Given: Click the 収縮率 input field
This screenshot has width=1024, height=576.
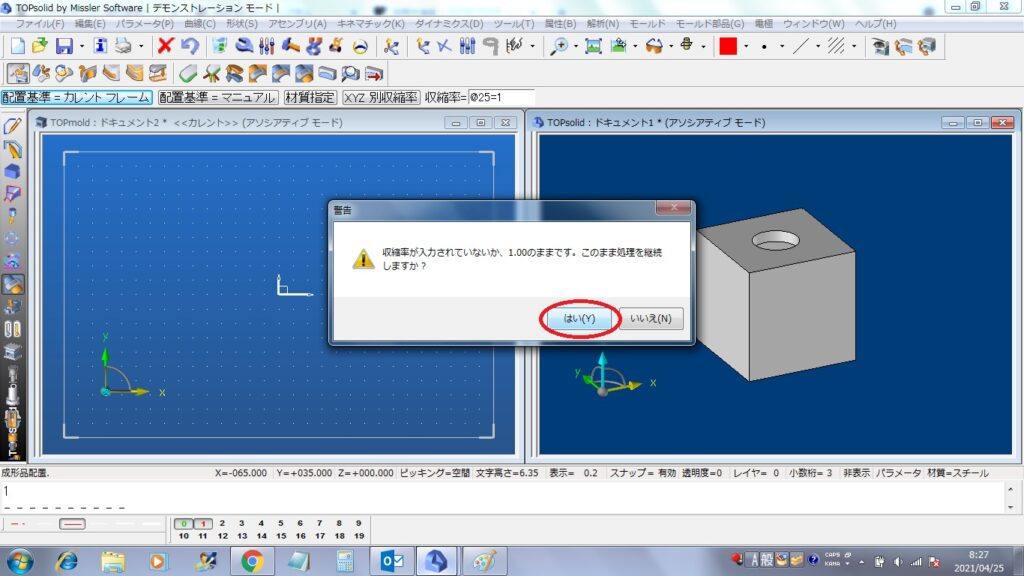Looking at the screenshot, I should [x=501, y=97].
